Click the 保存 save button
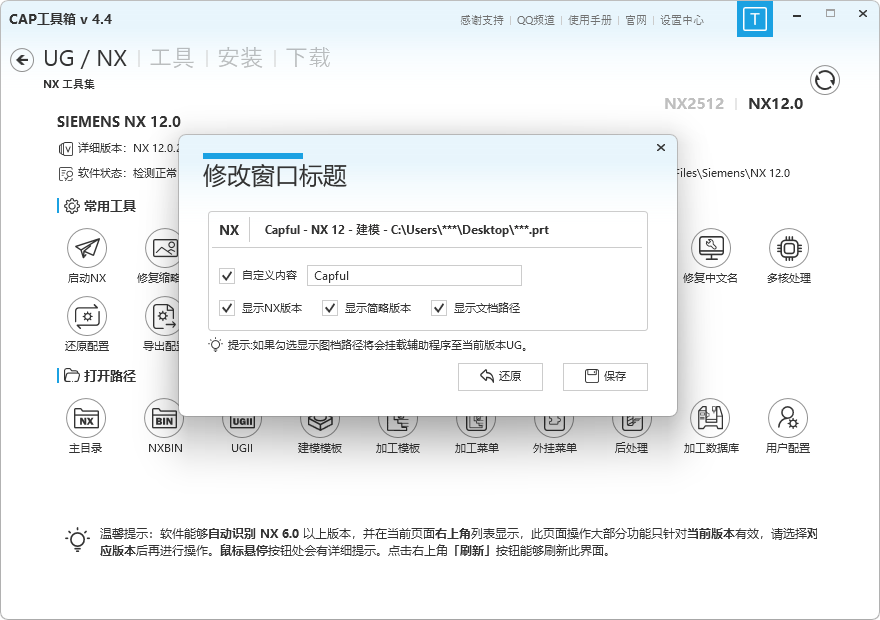The height and width of the screenshot is (620, 880). coord(604,377)
